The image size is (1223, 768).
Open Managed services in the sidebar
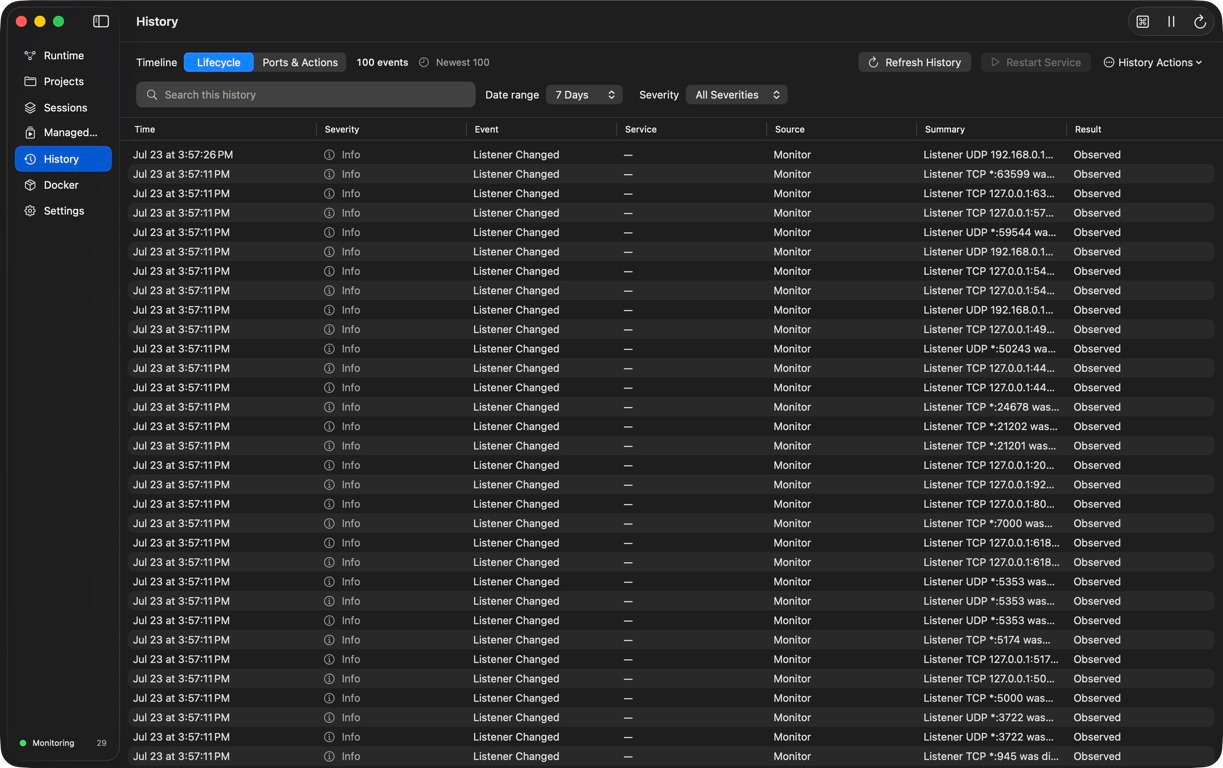pos(63,133)
